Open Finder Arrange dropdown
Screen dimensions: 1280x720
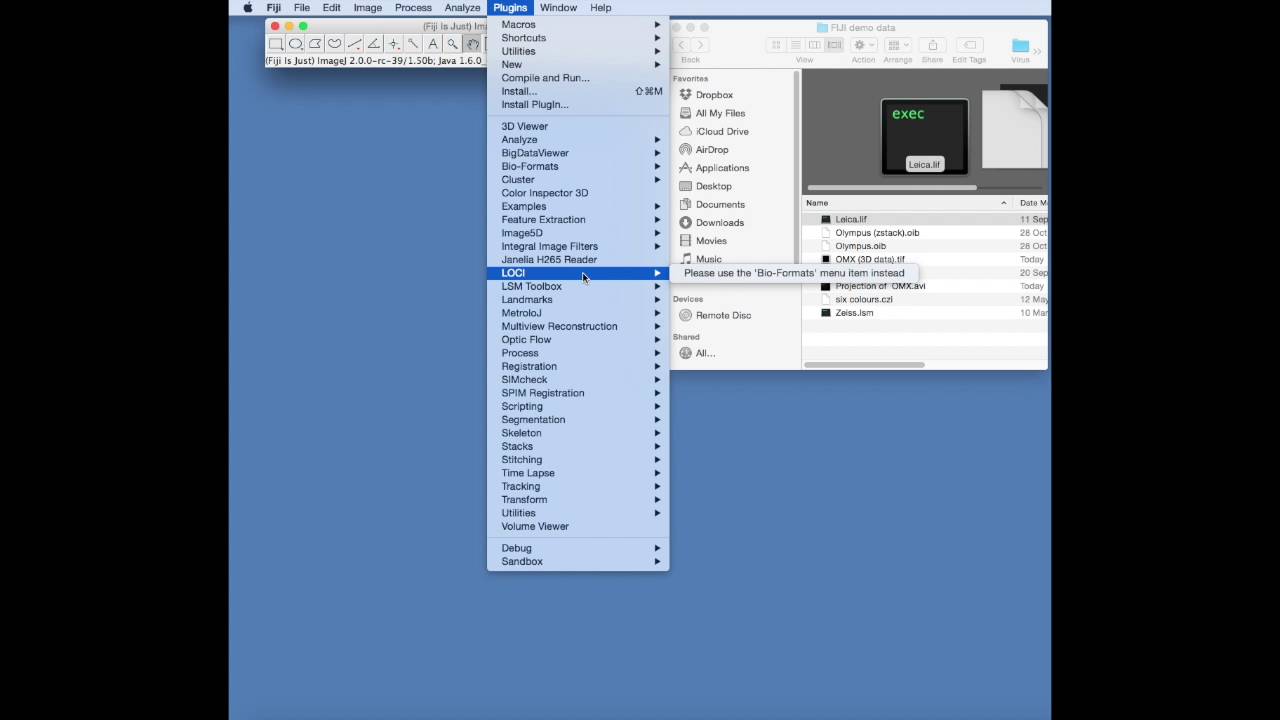(x=897, y=45)
